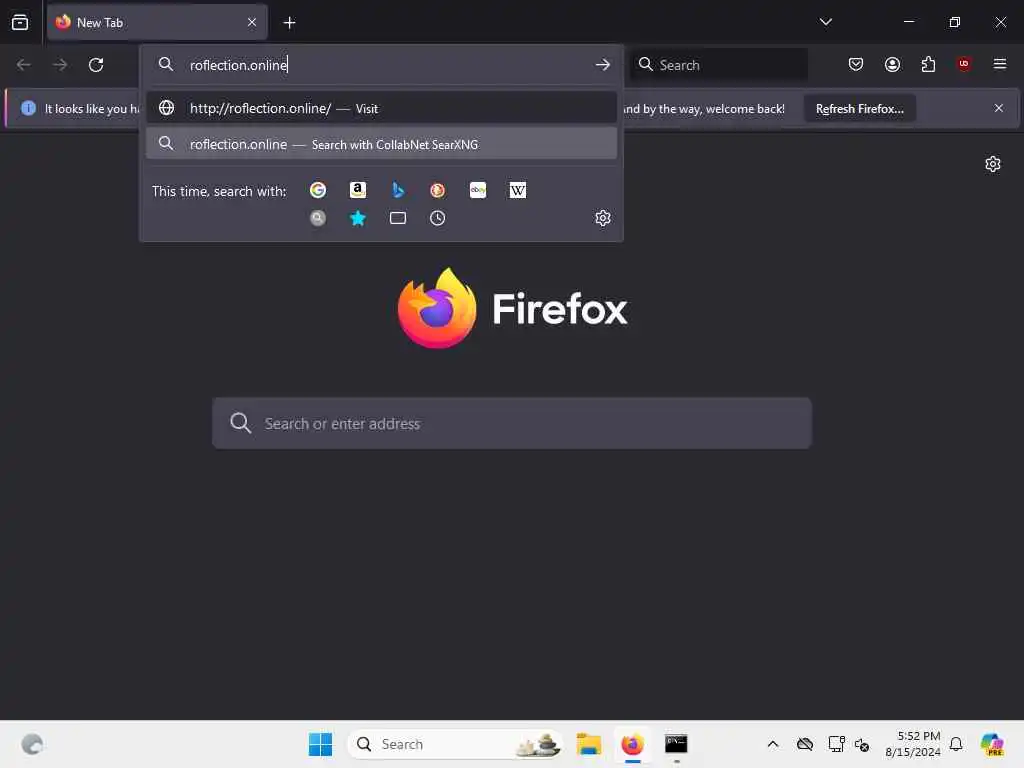Open search settings gear in the dropdown

pyautogui.click(x=602, y=218)
